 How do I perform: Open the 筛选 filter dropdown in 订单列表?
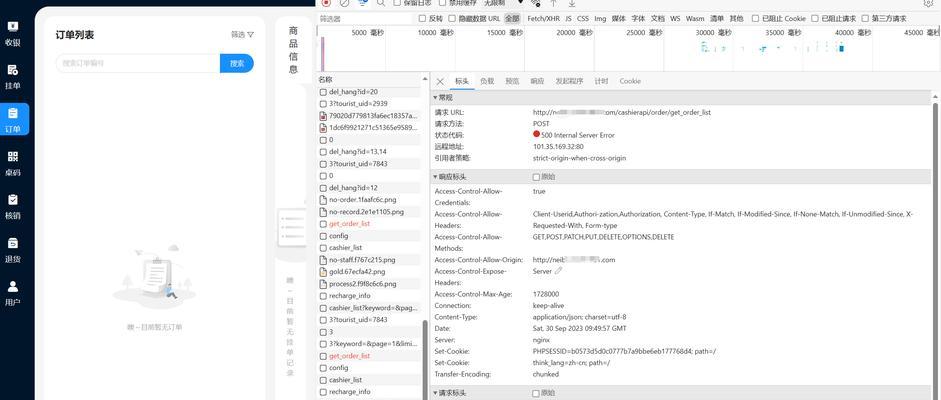pos(242,35)
